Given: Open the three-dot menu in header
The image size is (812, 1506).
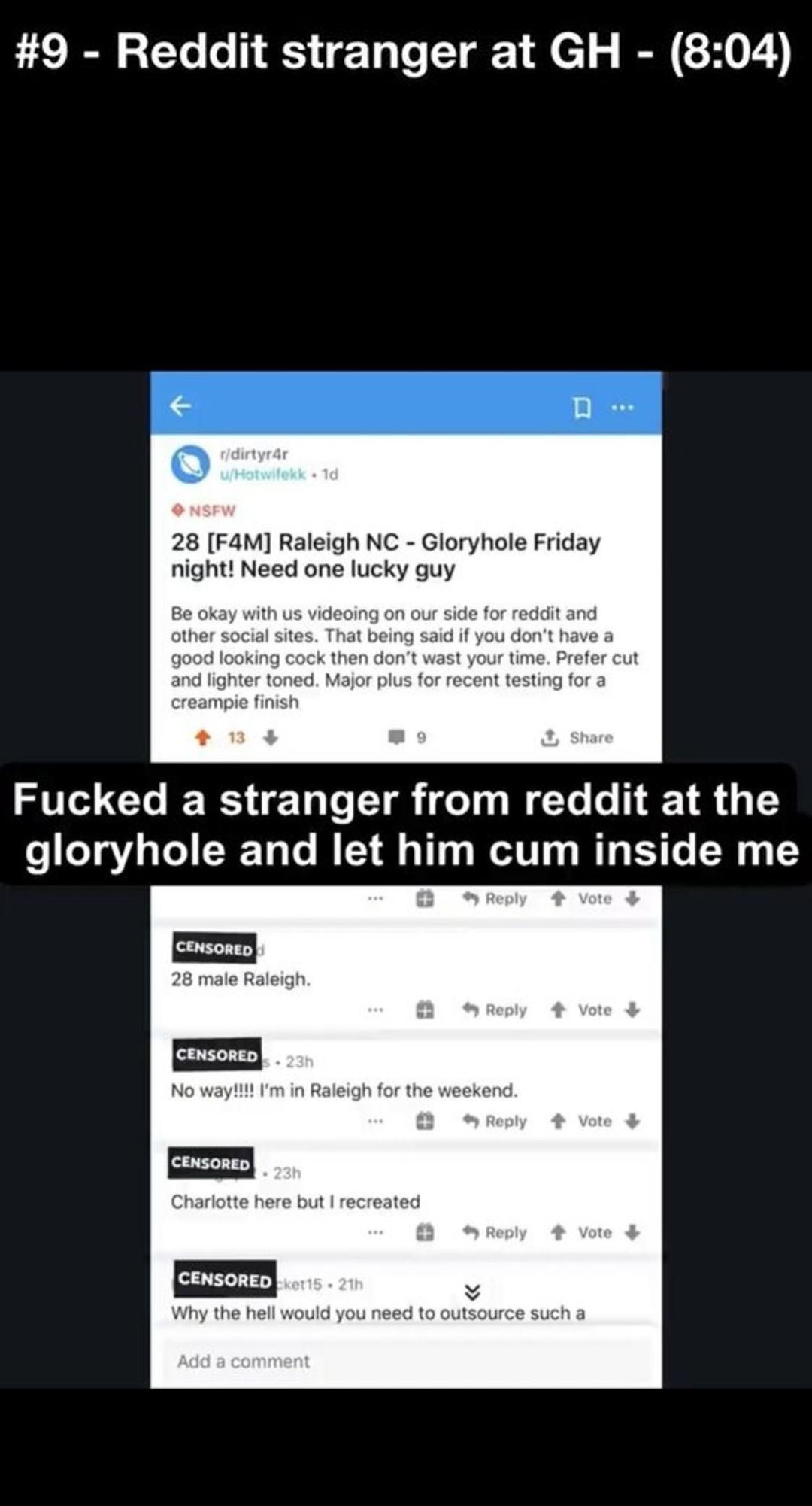Looking at the screenshot, I should coord(623,408).
